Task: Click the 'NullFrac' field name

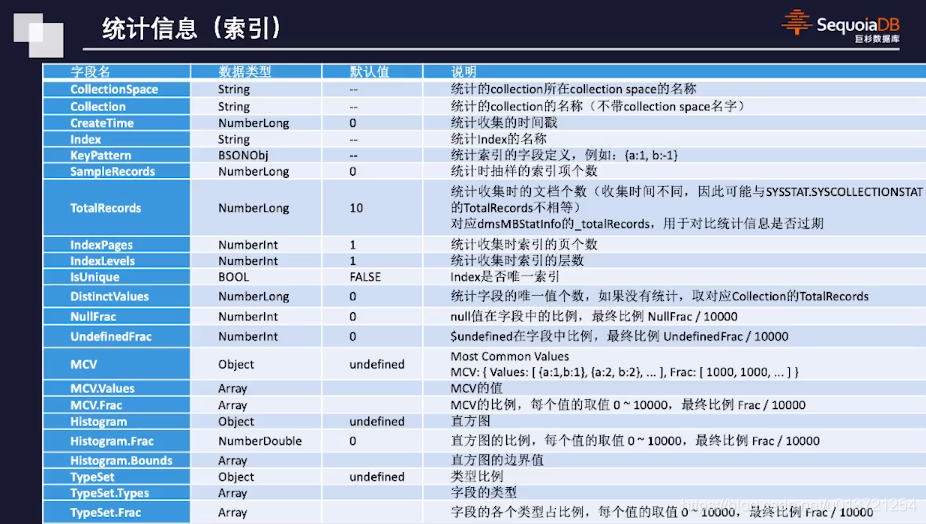Action: [x=93, y=317]
